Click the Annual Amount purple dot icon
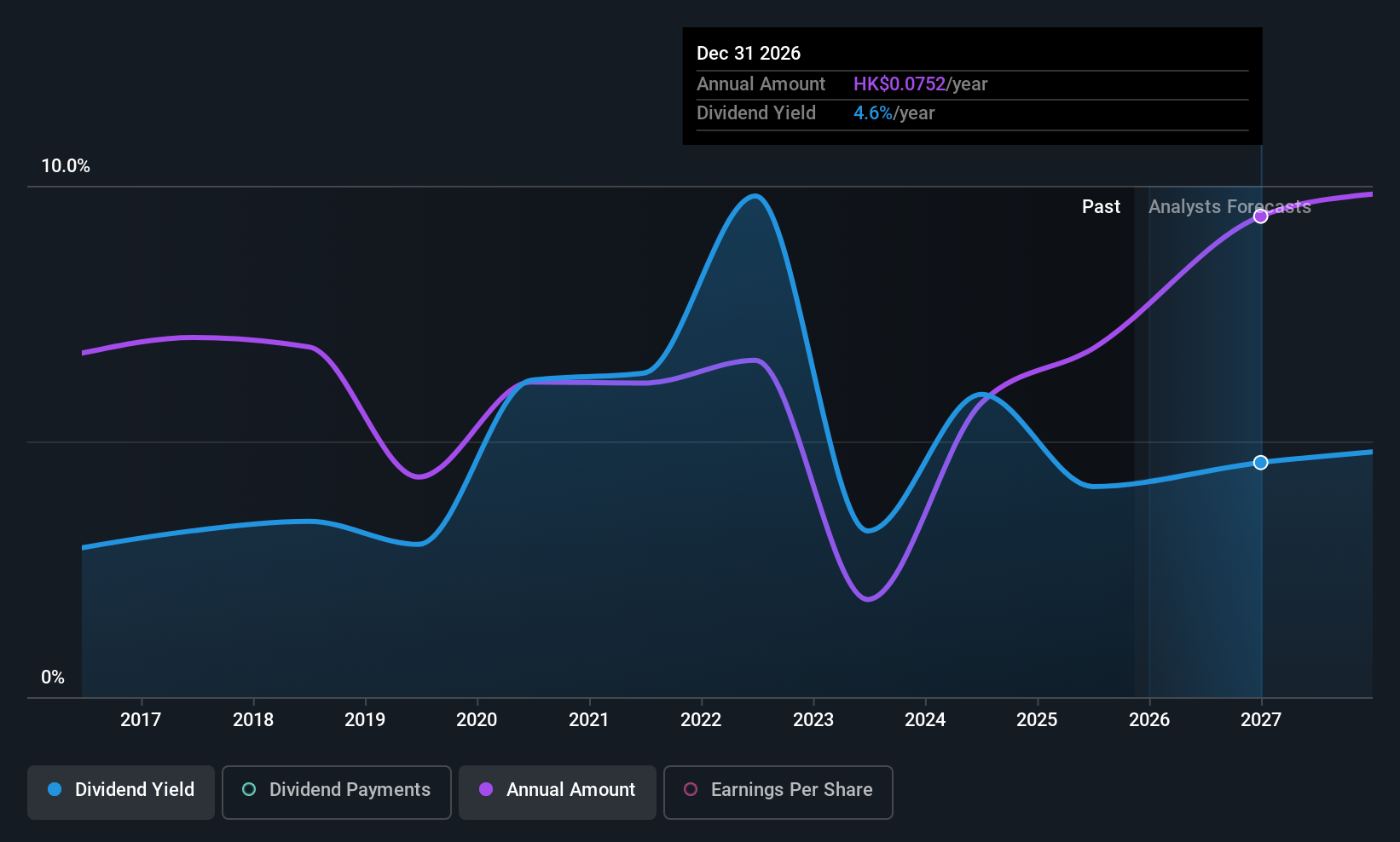 (486, 790)
